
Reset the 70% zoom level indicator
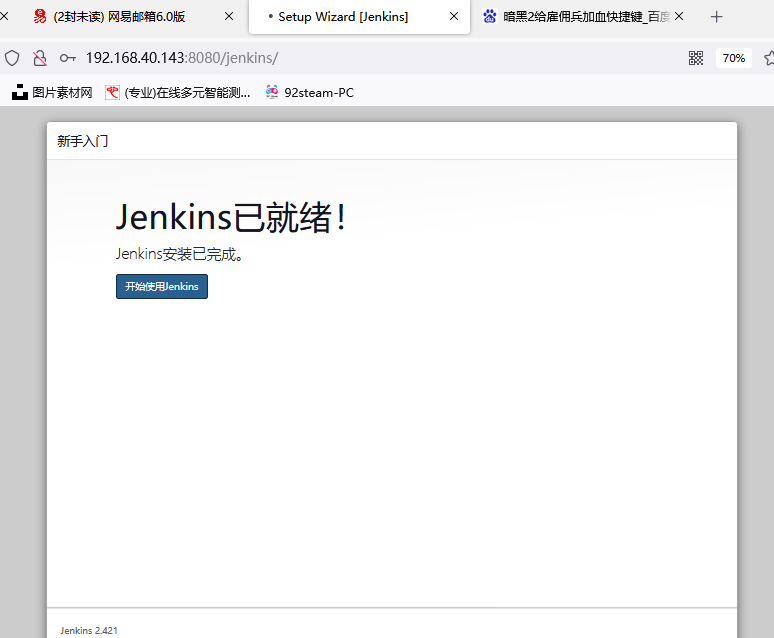tap(734, 58)
